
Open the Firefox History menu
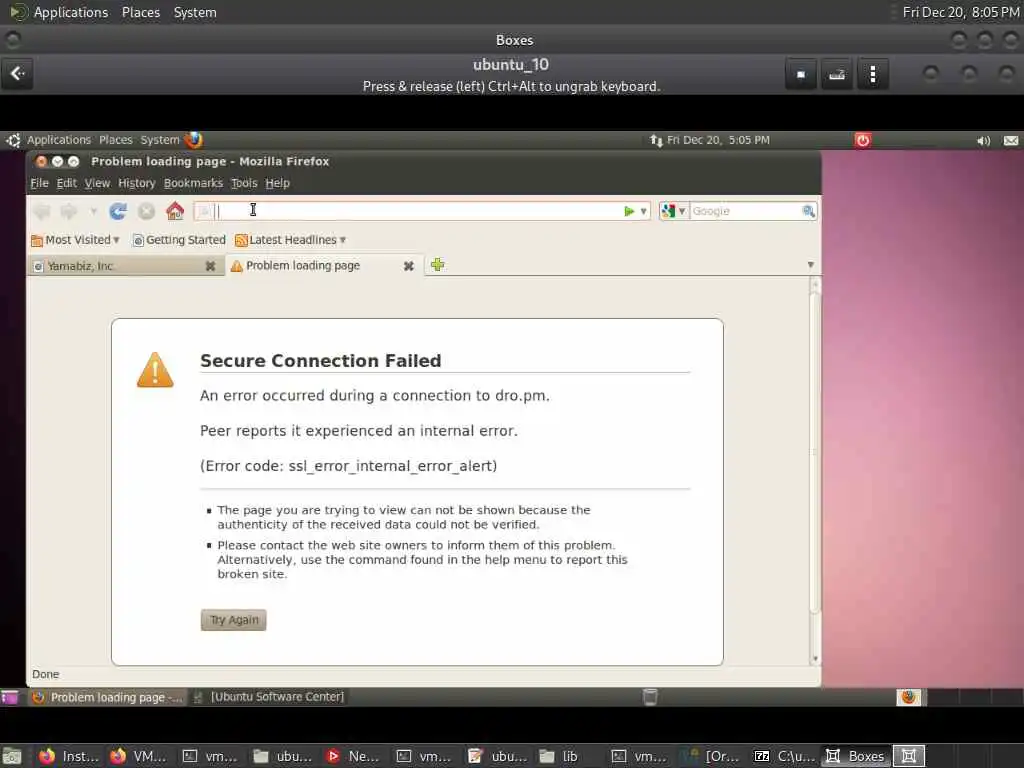point(136,183)
